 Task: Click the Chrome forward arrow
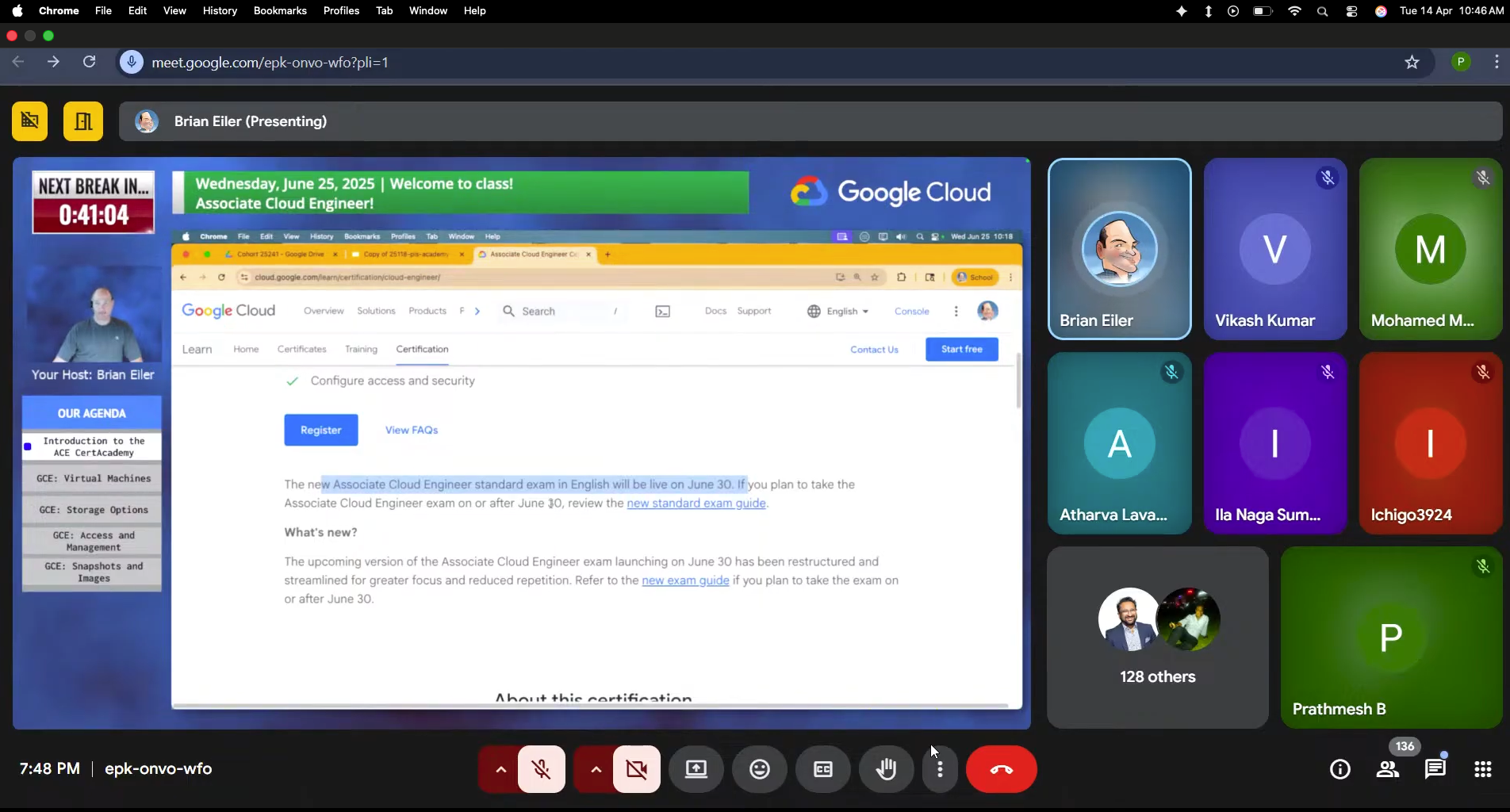click(53, 62)
